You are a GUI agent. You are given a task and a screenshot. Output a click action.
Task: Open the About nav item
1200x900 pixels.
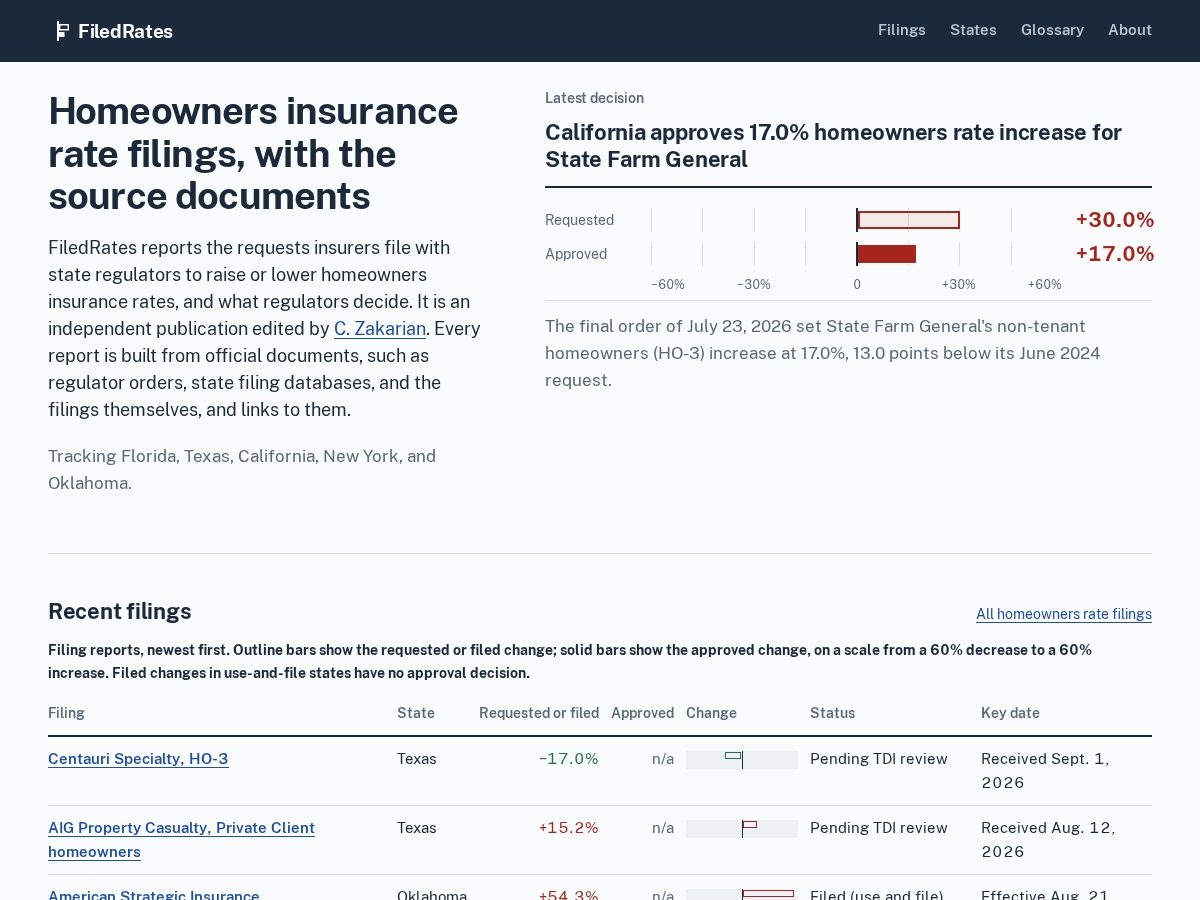1130,30
